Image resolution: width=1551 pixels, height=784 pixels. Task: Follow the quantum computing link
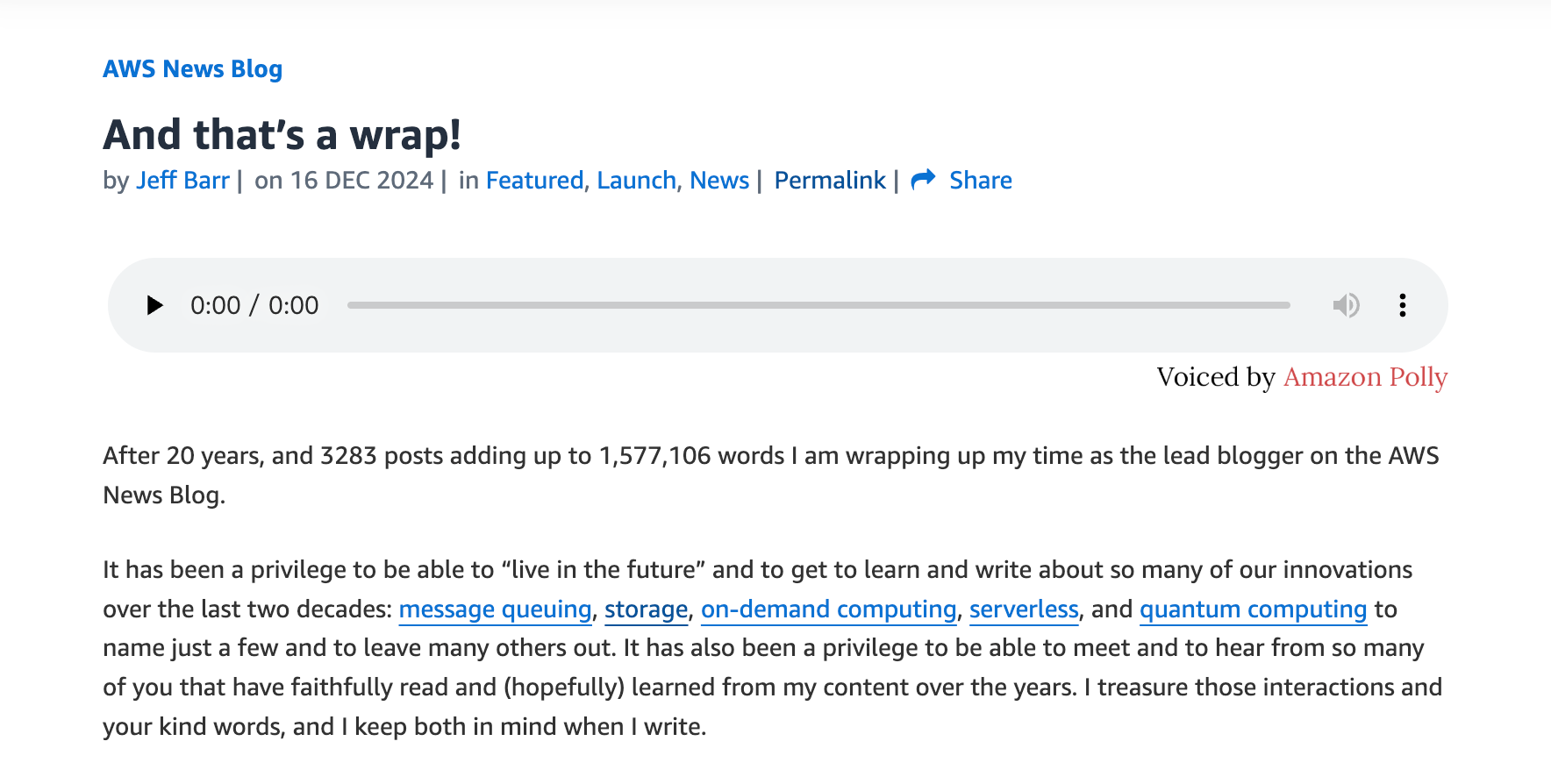[1253, 609]
